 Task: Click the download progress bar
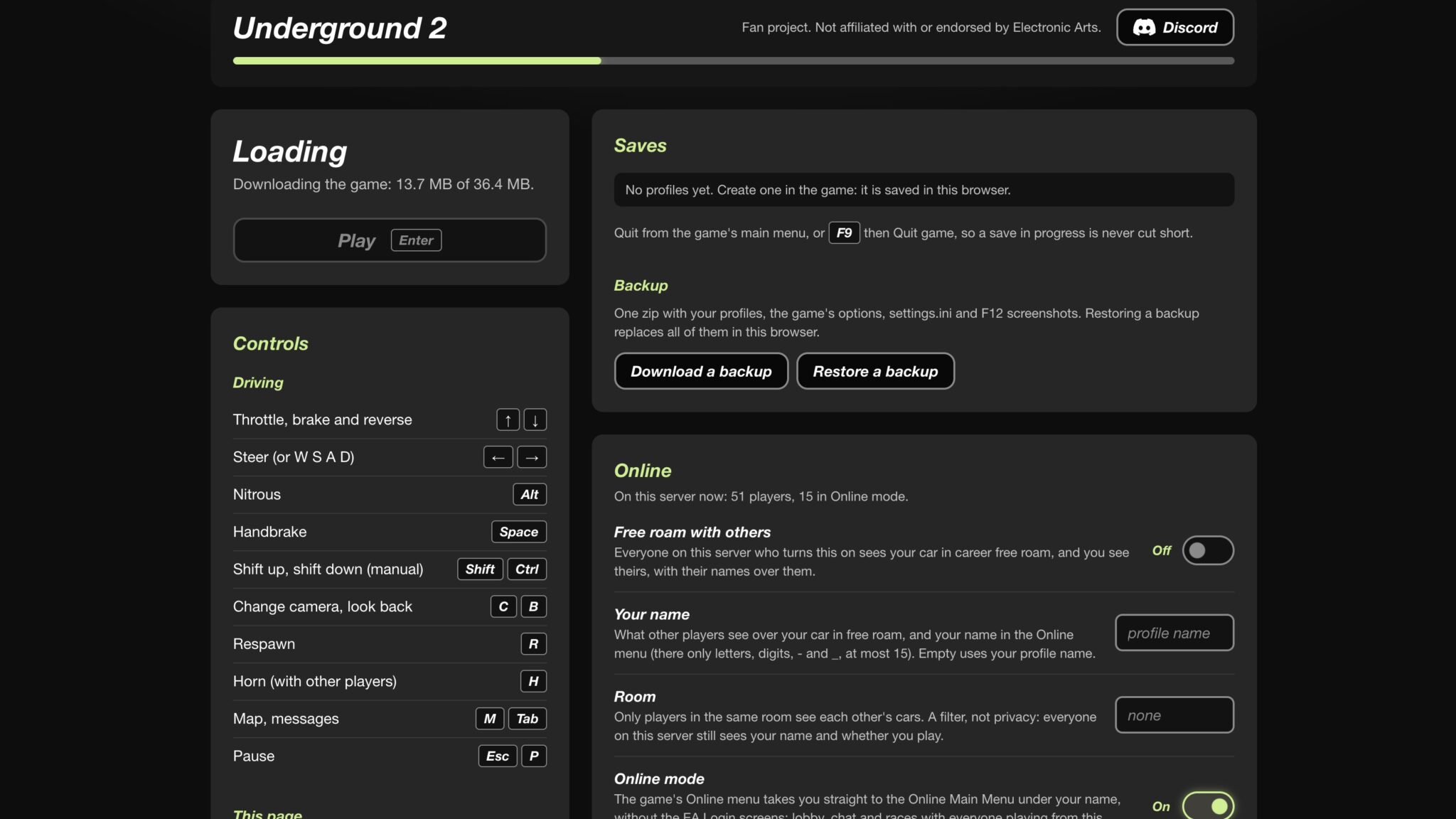[734, 61]
